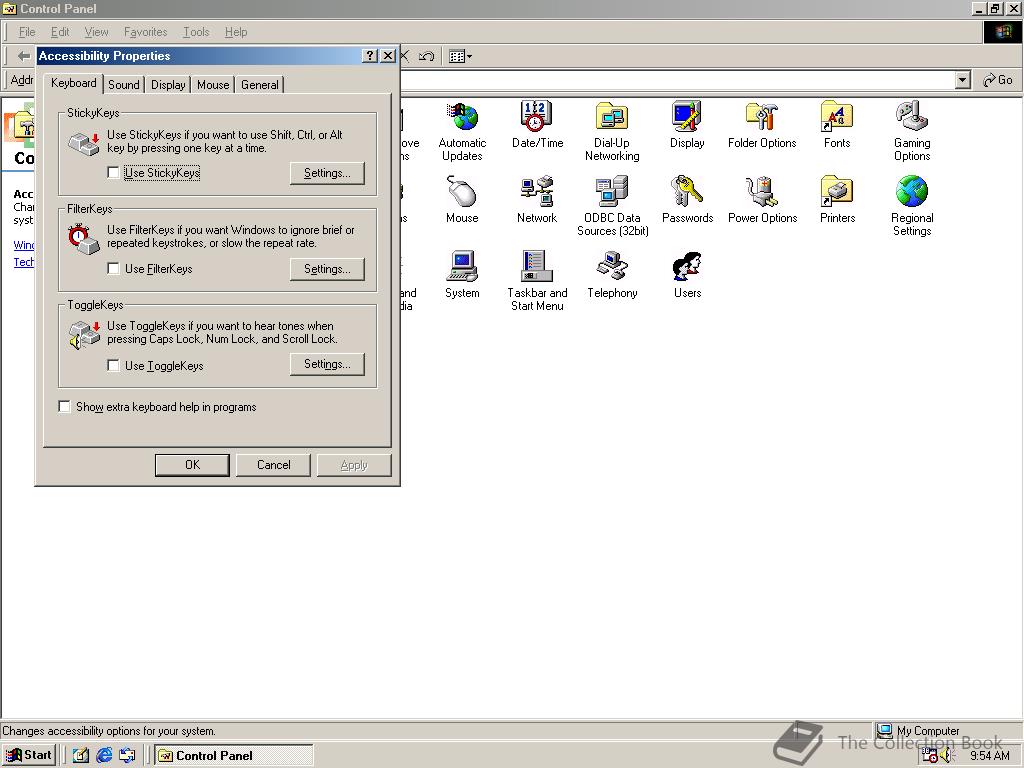This screenshot has width=1024, height=768.
Task: Click the dialog's question mark help button
Action: (370, 56)
